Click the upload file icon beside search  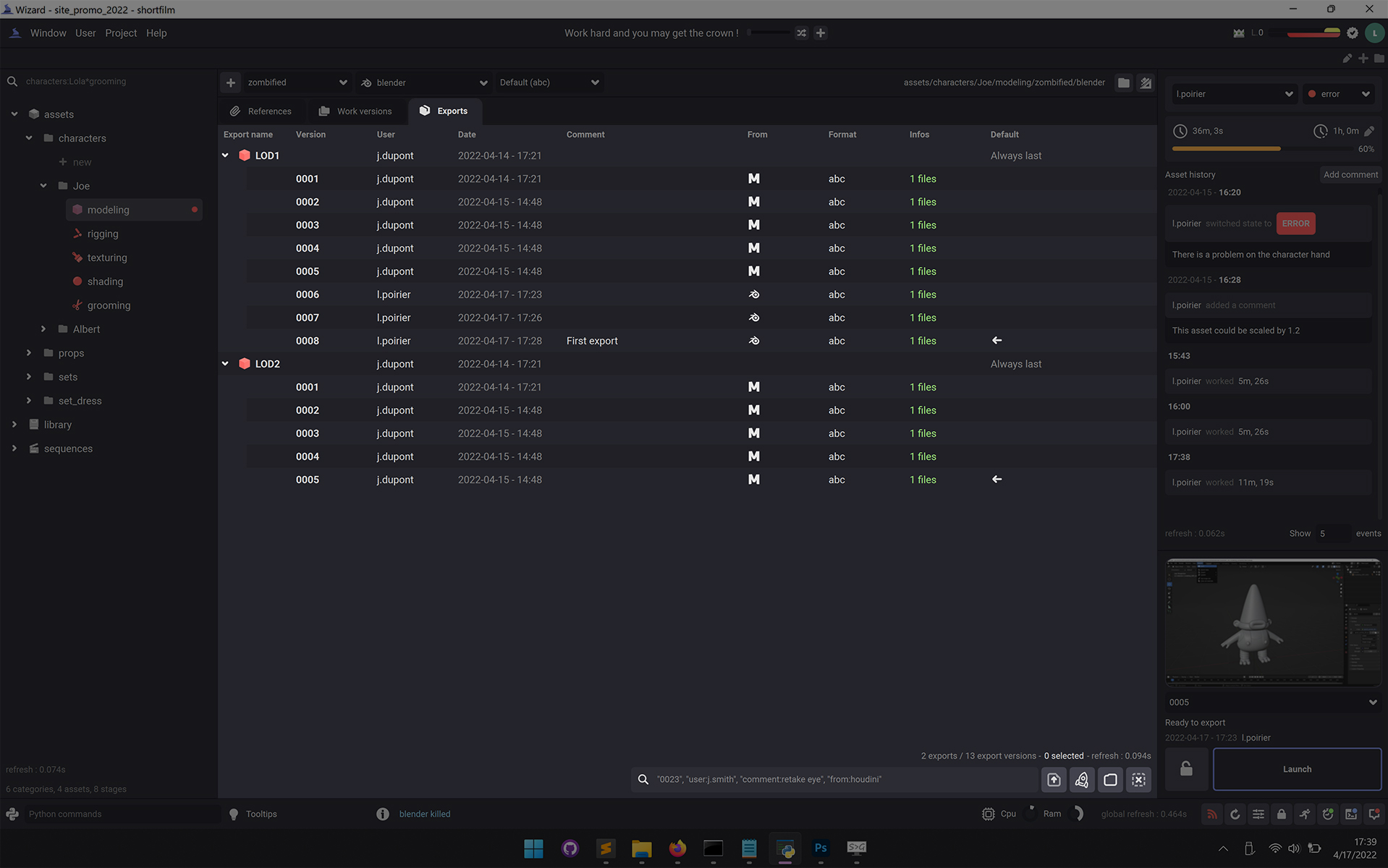pos(1054,779)
